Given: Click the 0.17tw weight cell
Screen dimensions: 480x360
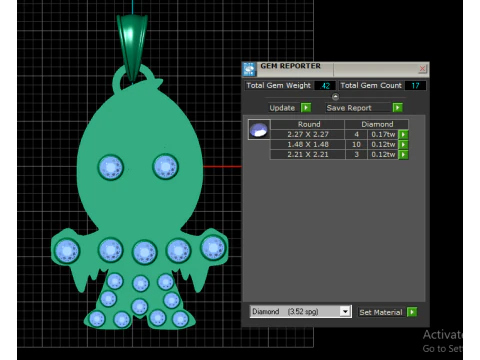Looking at the screenshot, I should pos(383,135).
